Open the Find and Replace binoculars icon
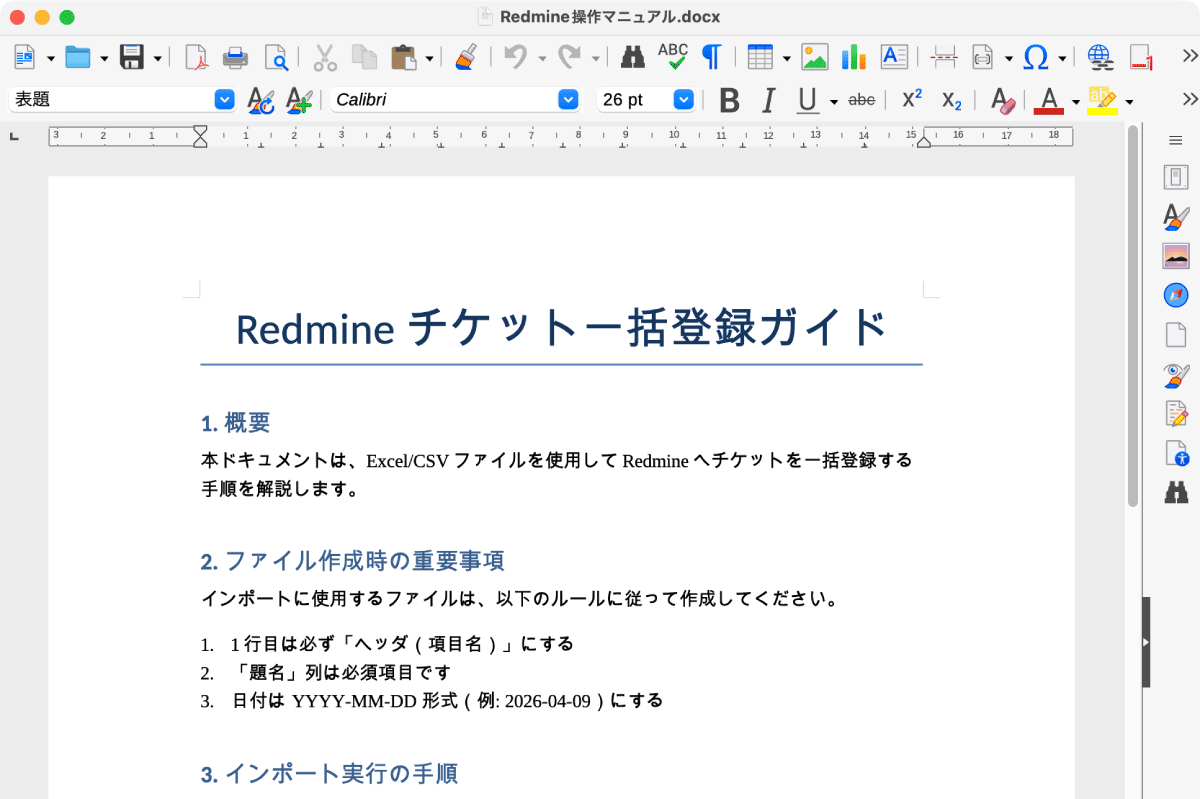This screenshot has height=799, width=1200. point(632,57)
